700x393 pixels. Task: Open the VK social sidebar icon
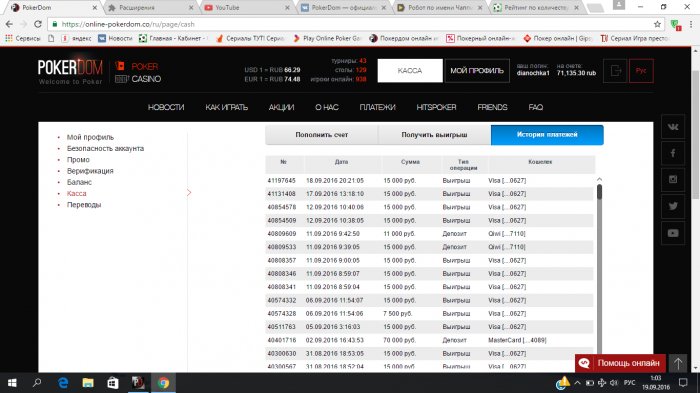click(x=673, y=127)
